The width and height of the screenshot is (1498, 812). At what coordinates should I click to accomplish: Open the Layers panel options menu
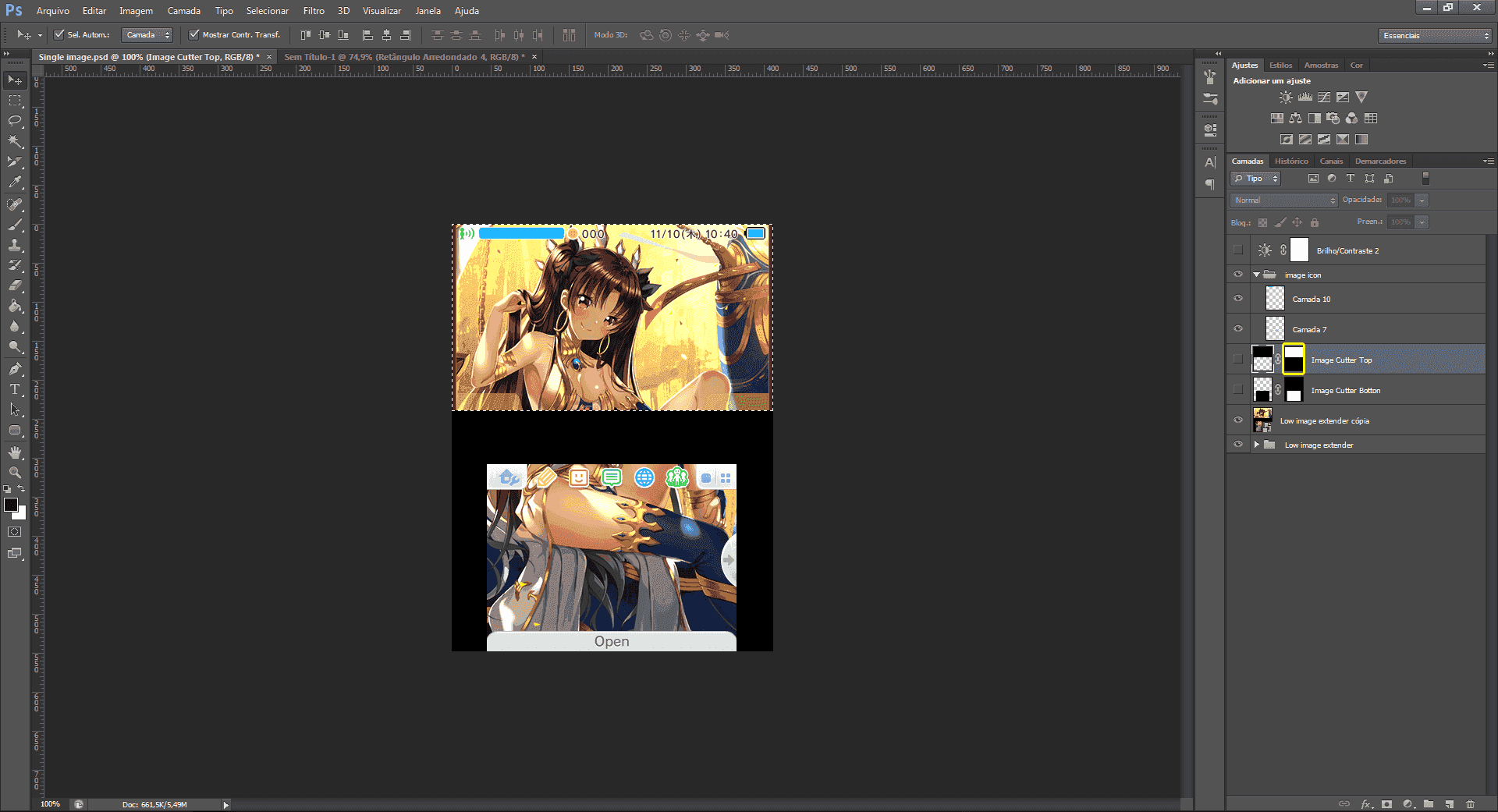[x=1488, y=161]
